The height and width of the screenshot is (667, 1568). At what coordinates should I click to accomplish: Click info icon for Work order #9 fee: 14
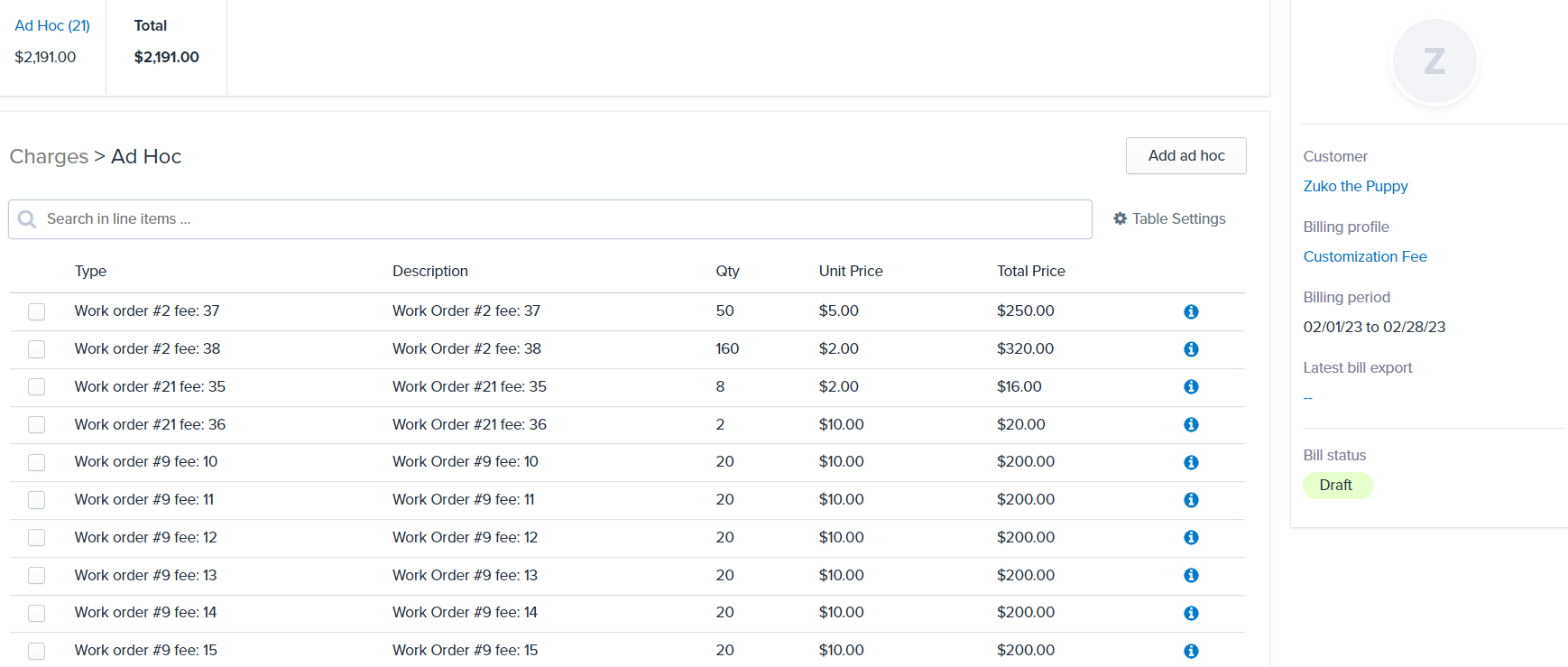(x=1191, y=613)
